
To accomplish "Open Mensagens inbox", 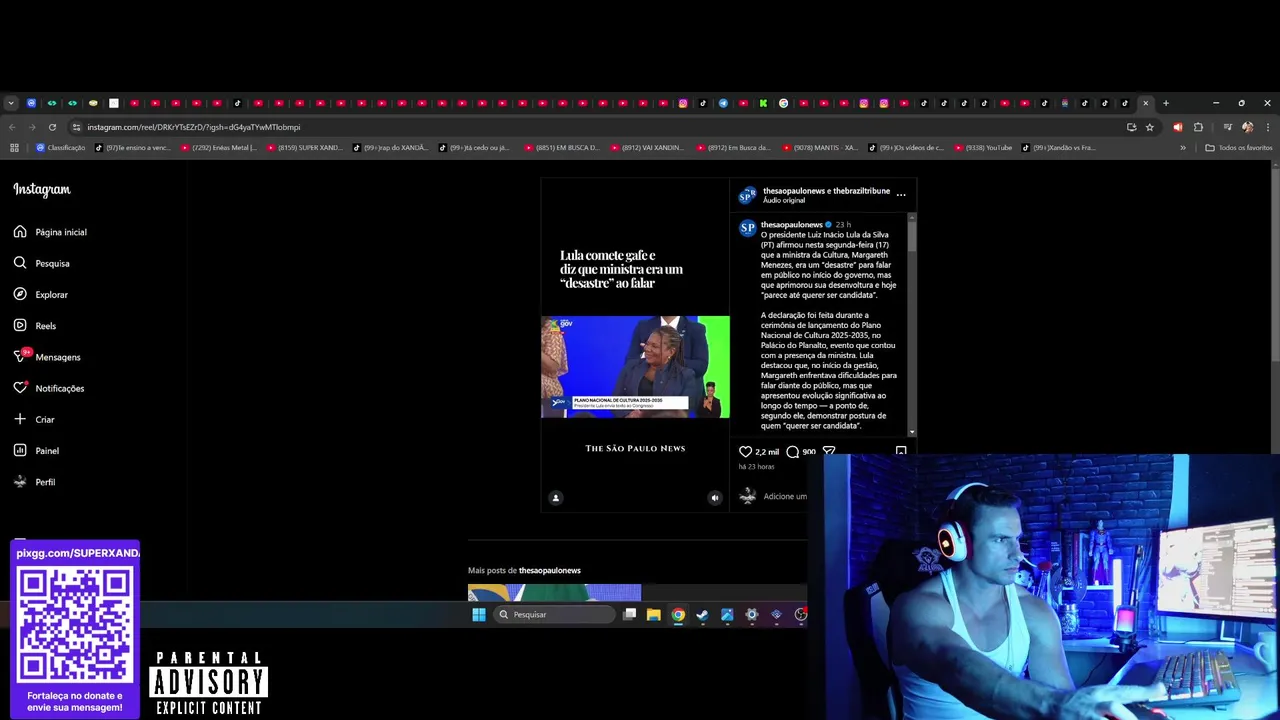I will (46, 357).
